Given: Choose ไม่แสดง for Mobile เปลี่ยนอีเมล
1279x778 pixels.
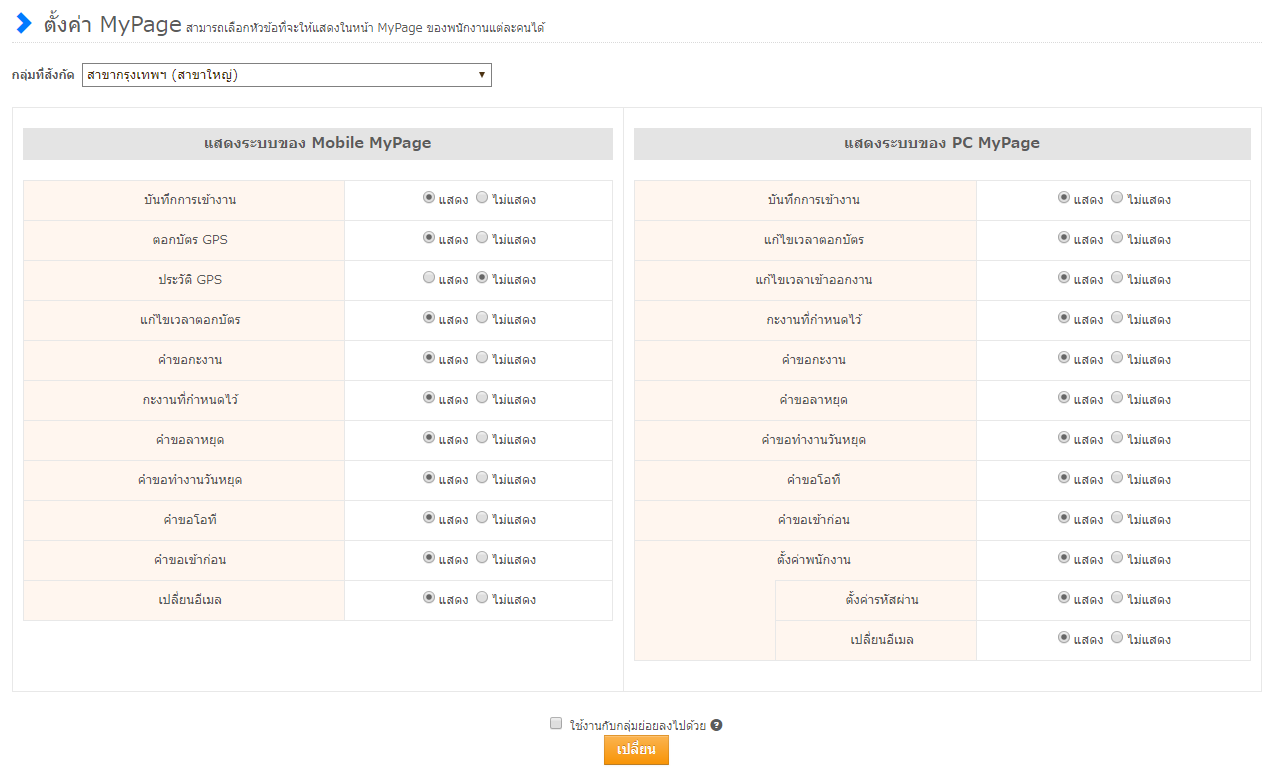Looking at the screenshot, I should tap(482, 598).
